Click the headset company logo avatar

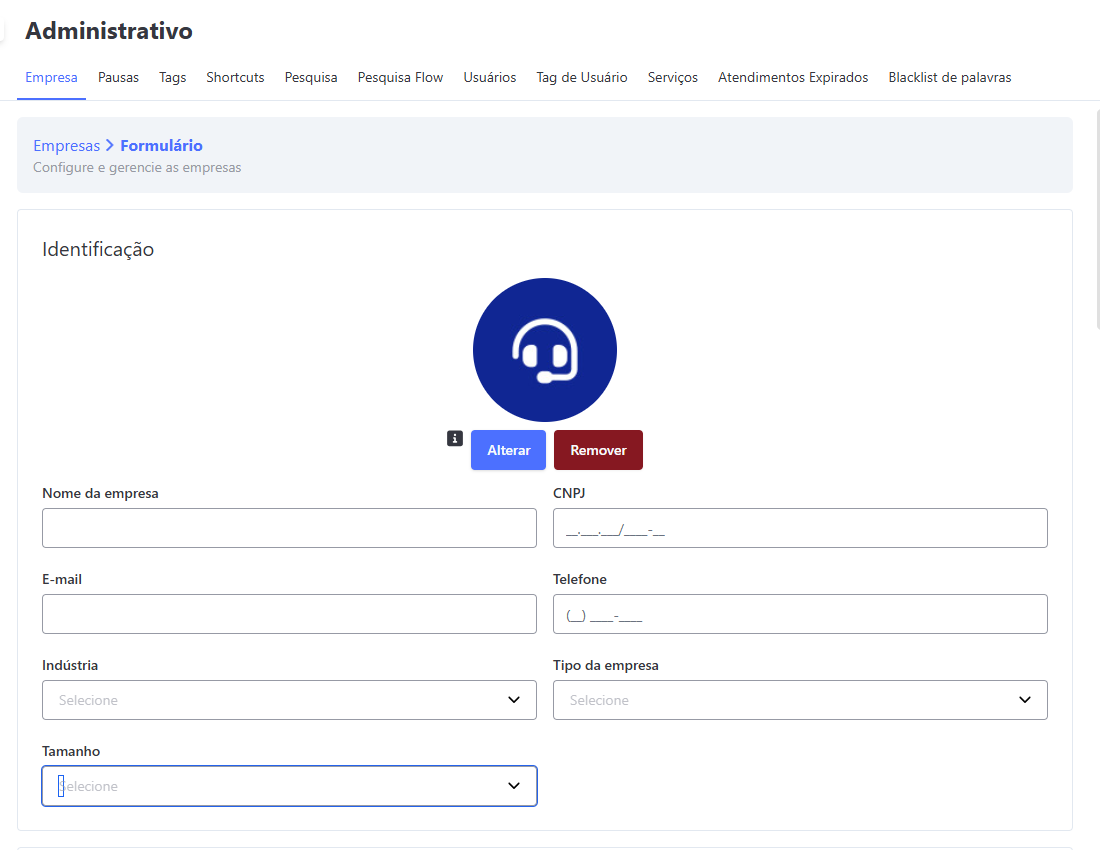[x=545, y=350]
